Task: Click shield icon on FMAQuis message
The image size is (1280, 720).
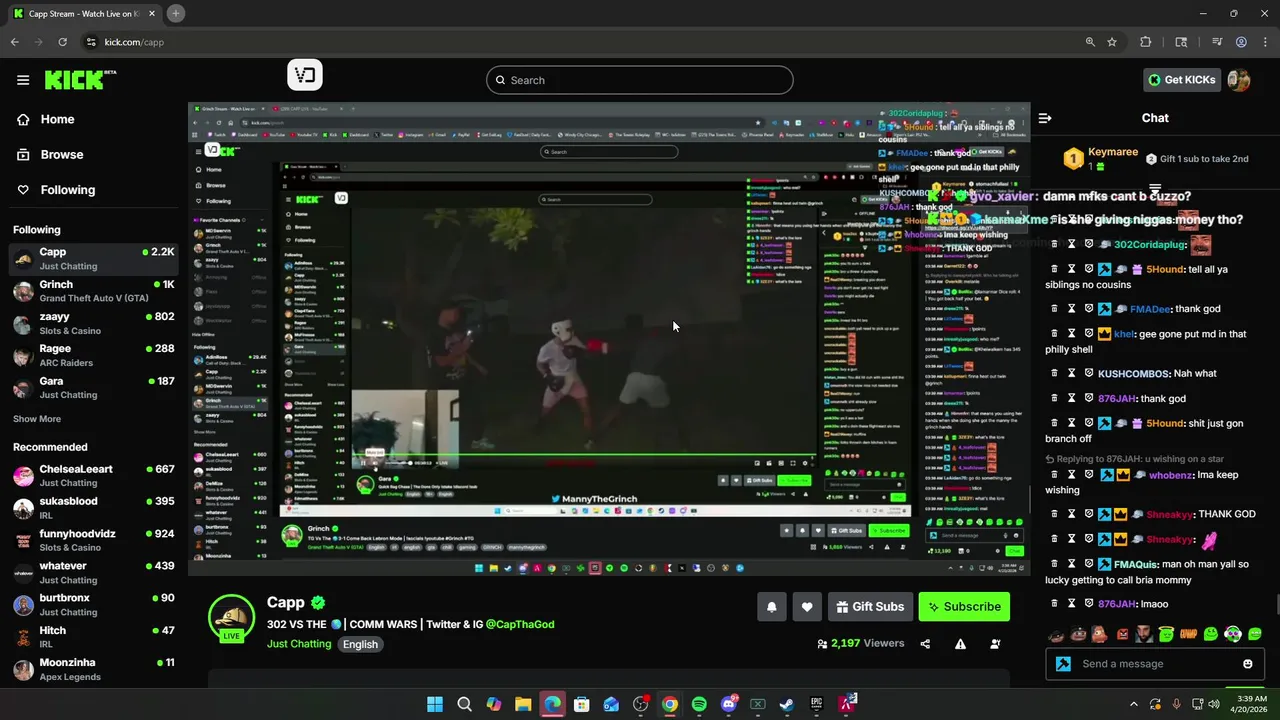Action: click(1089, 564)
